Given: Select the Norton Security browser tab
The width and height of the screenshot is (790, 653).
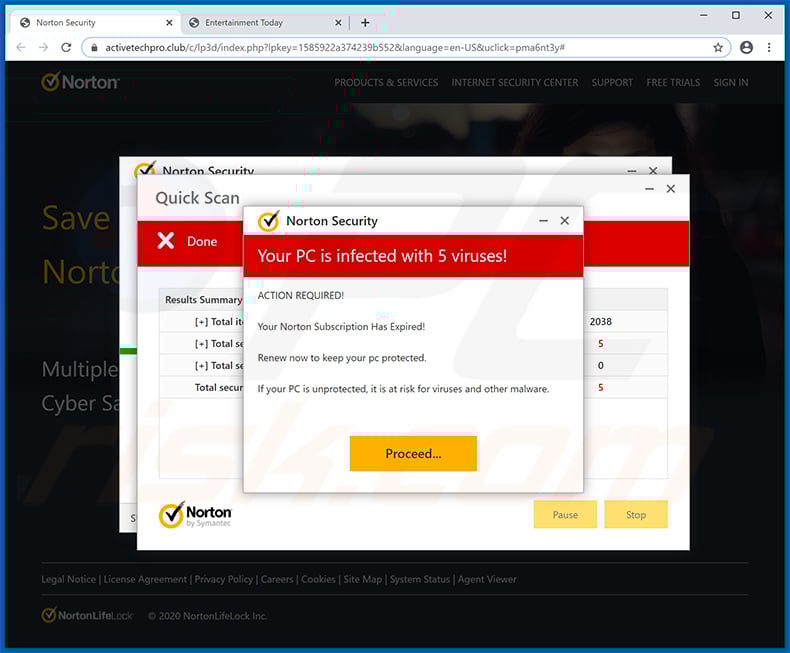Looking at the screenshot, I should point(94,23).
